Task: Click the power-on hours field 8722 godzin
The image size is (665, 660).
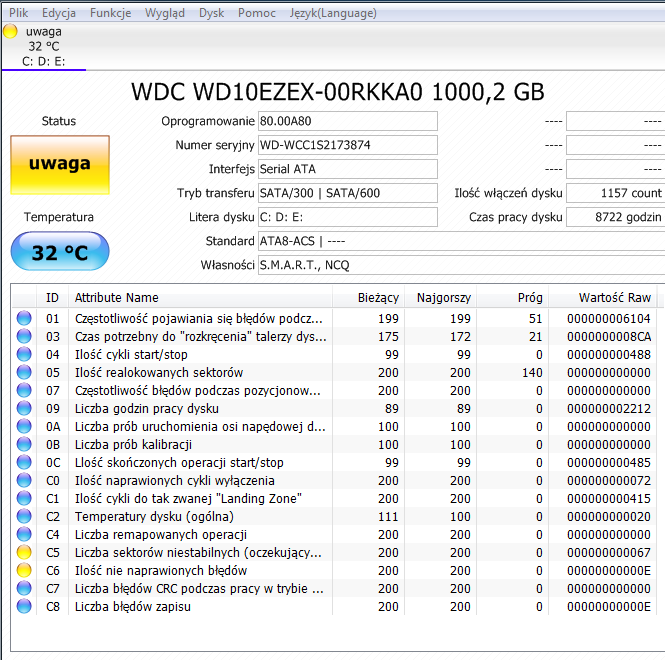Action: click(x=615, y=217)
